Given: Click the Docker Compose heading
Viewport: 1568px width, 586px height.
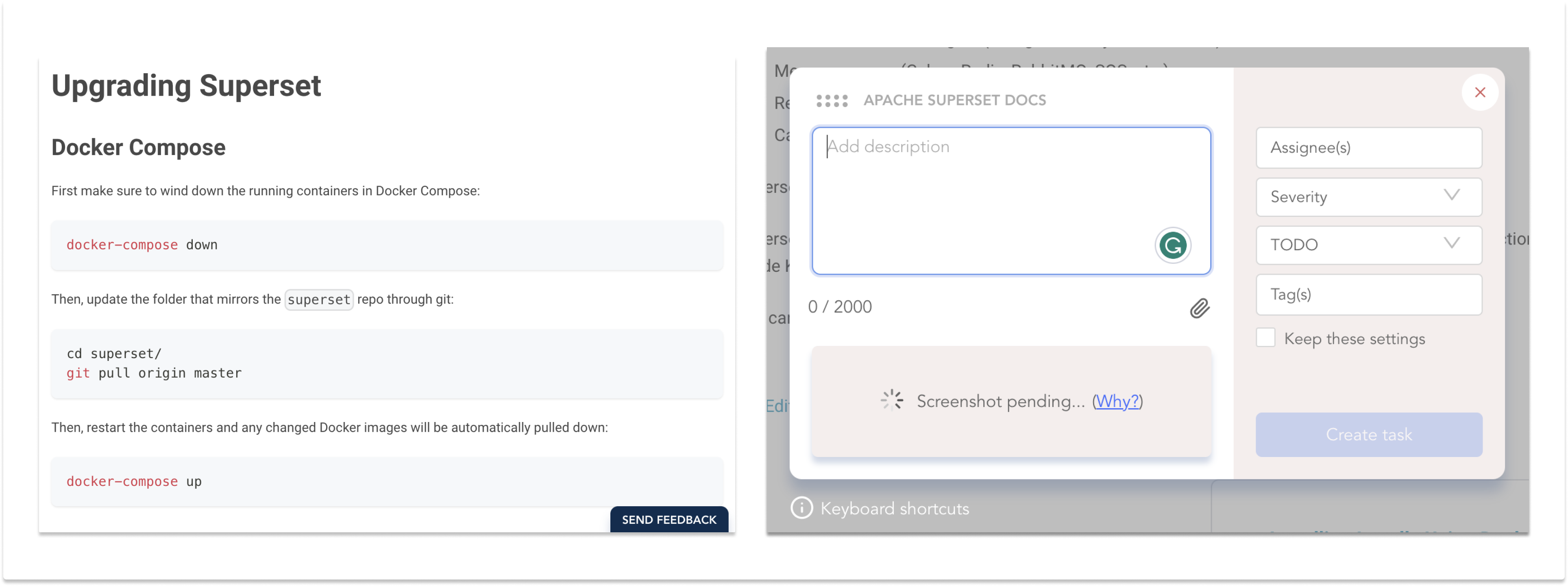Looking at the screenshot, I should 138,147.
